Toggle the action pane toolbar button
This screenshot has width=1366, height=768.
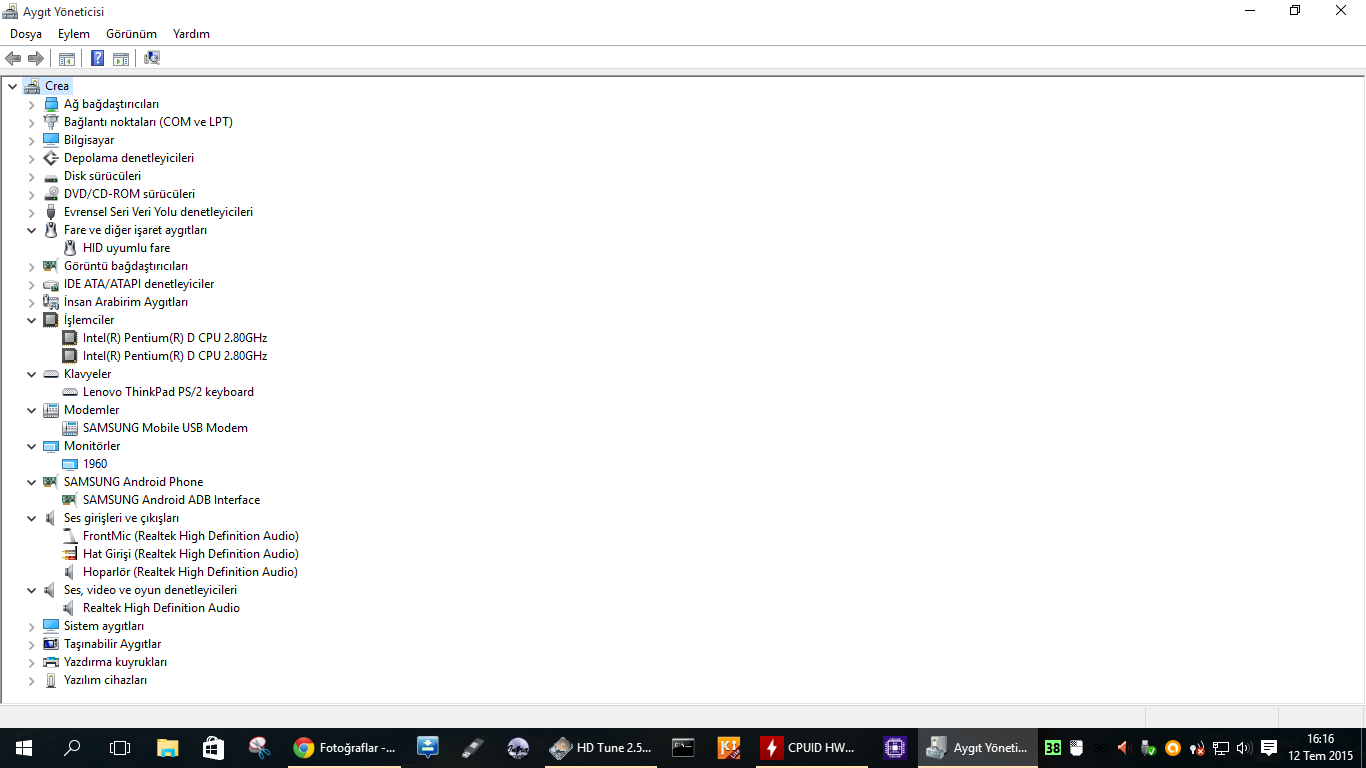coord(121,58)
